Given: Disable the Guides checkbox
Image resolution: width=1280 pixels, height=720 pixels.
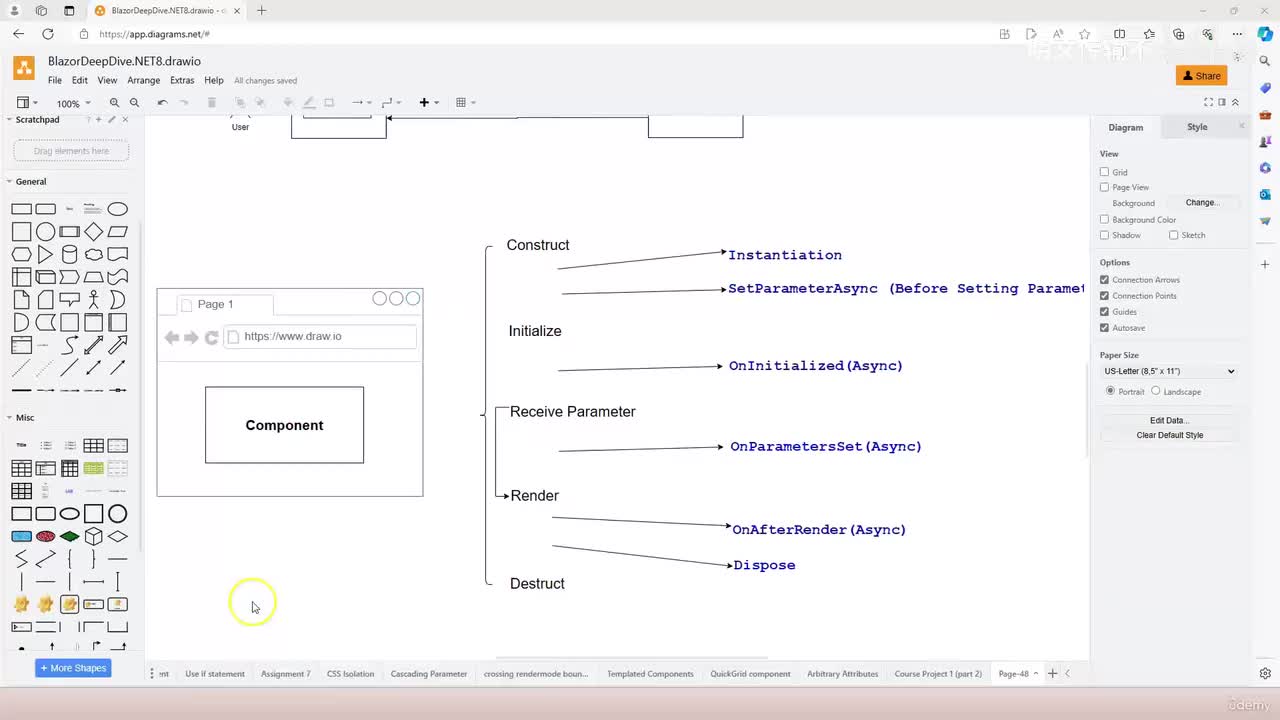Looking at the screenshot, I should (1104, 312).
